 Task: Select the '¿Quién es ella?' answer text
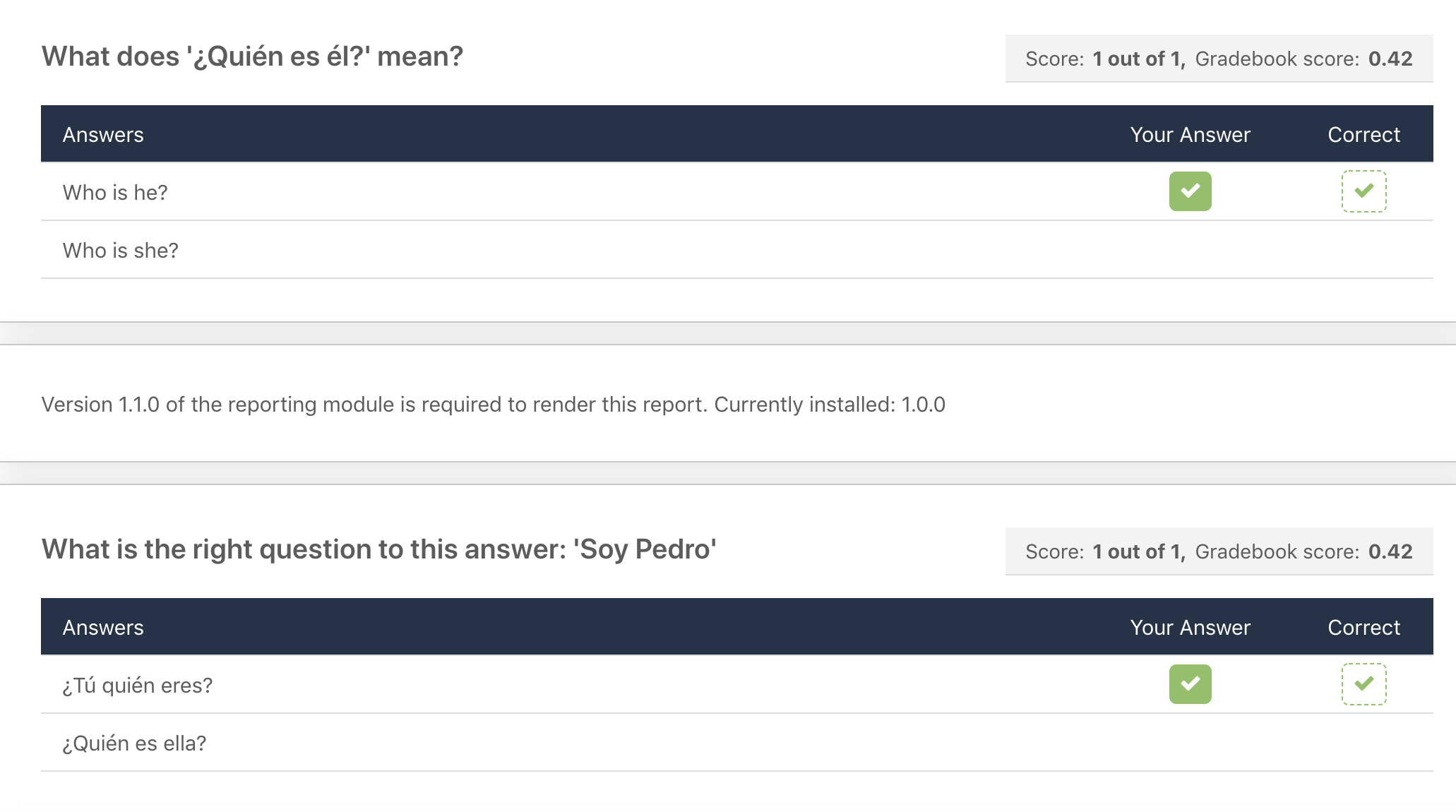point(134,744)
